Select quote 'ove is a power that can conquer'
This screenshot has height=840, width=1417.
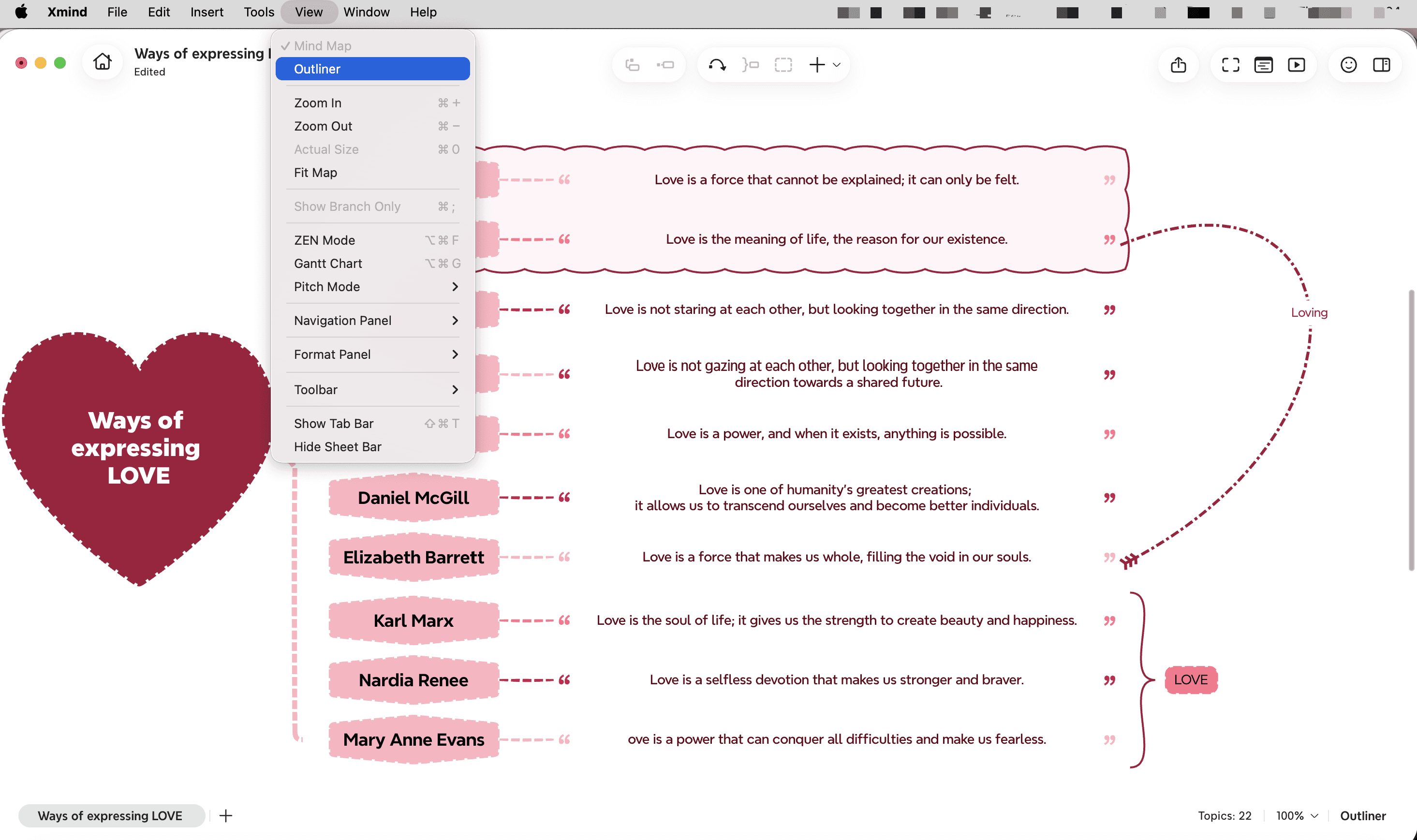pyautogui.click(x=836, y=738)
